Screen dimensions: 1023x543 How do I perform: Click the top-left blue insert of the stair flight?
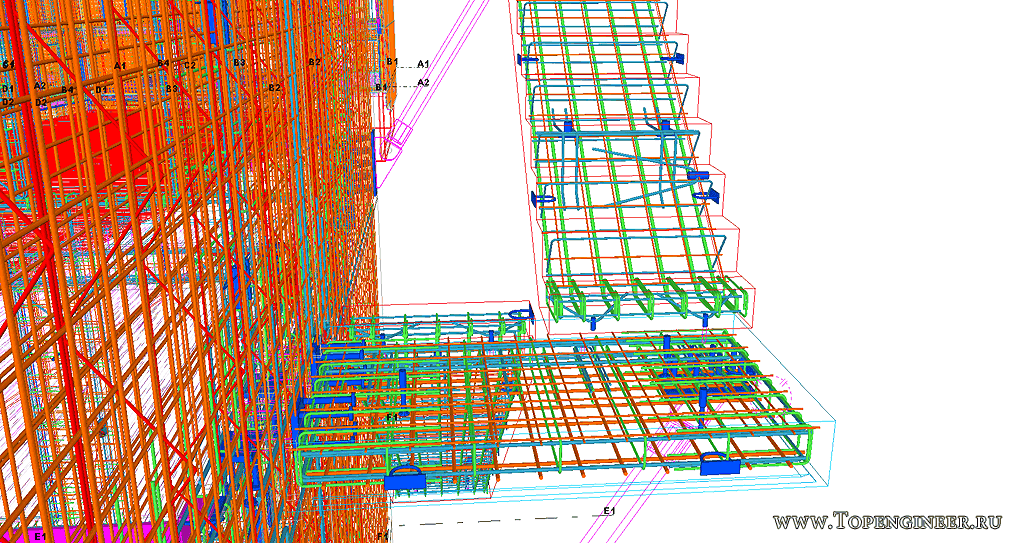click(526, 61)
